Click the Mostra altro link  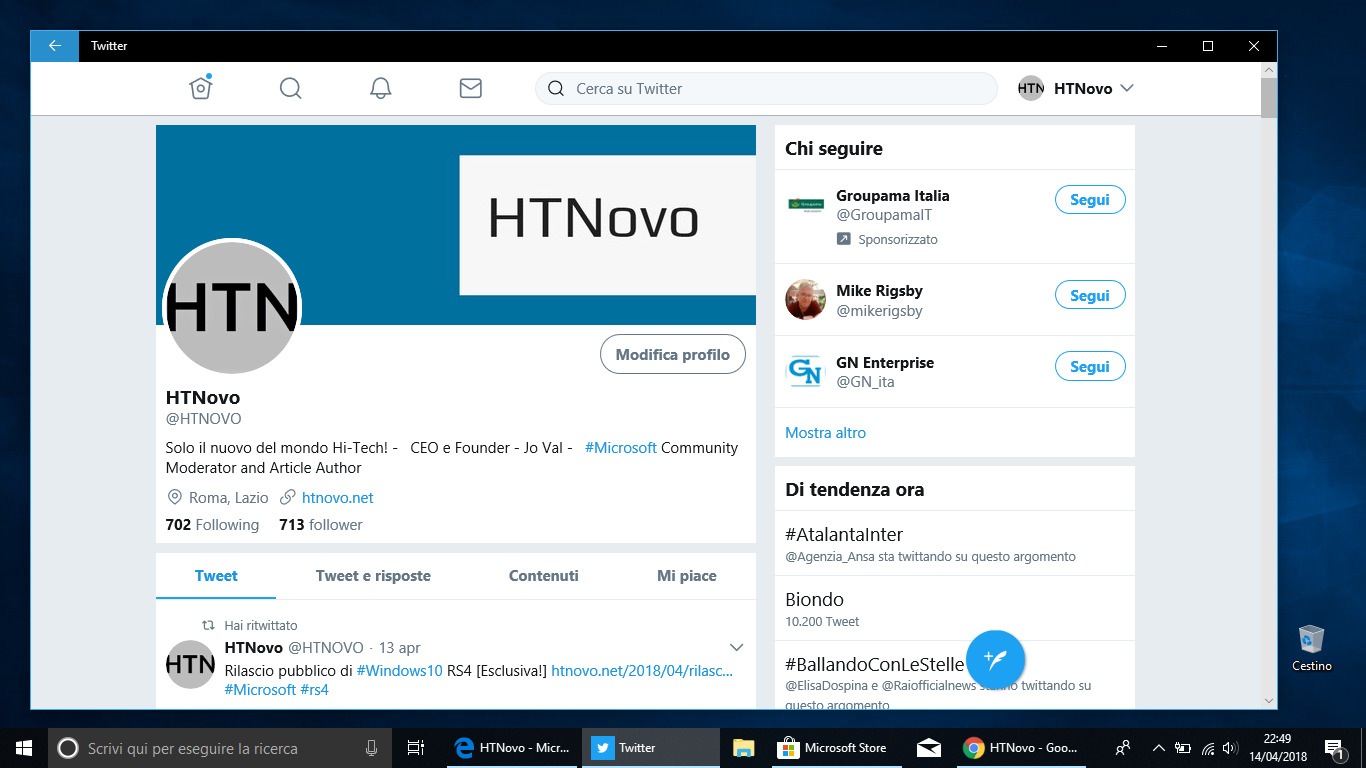coord(826,433)
